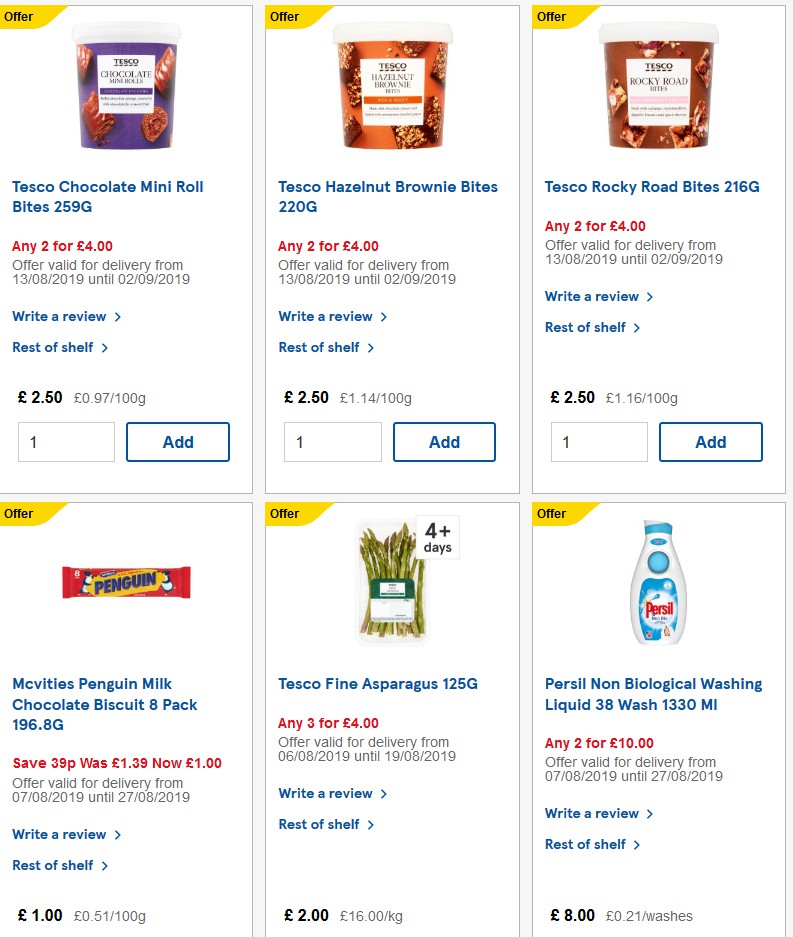Image resolution: width=793 pixels, height=937 pixels.
Task: Click the quantity field for Rocky Road Bites
Action: 599,441
